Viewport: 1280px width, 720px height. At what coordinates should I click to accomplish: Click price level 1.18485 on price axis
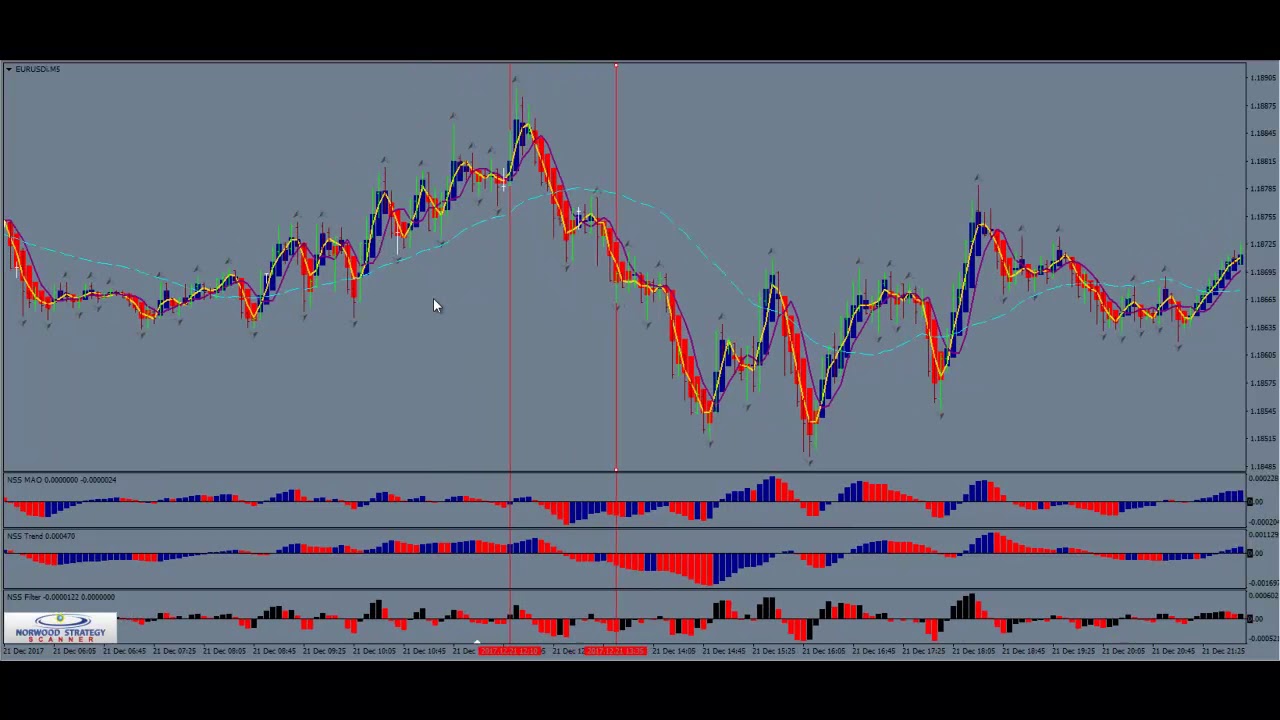tap(1264, 466)
